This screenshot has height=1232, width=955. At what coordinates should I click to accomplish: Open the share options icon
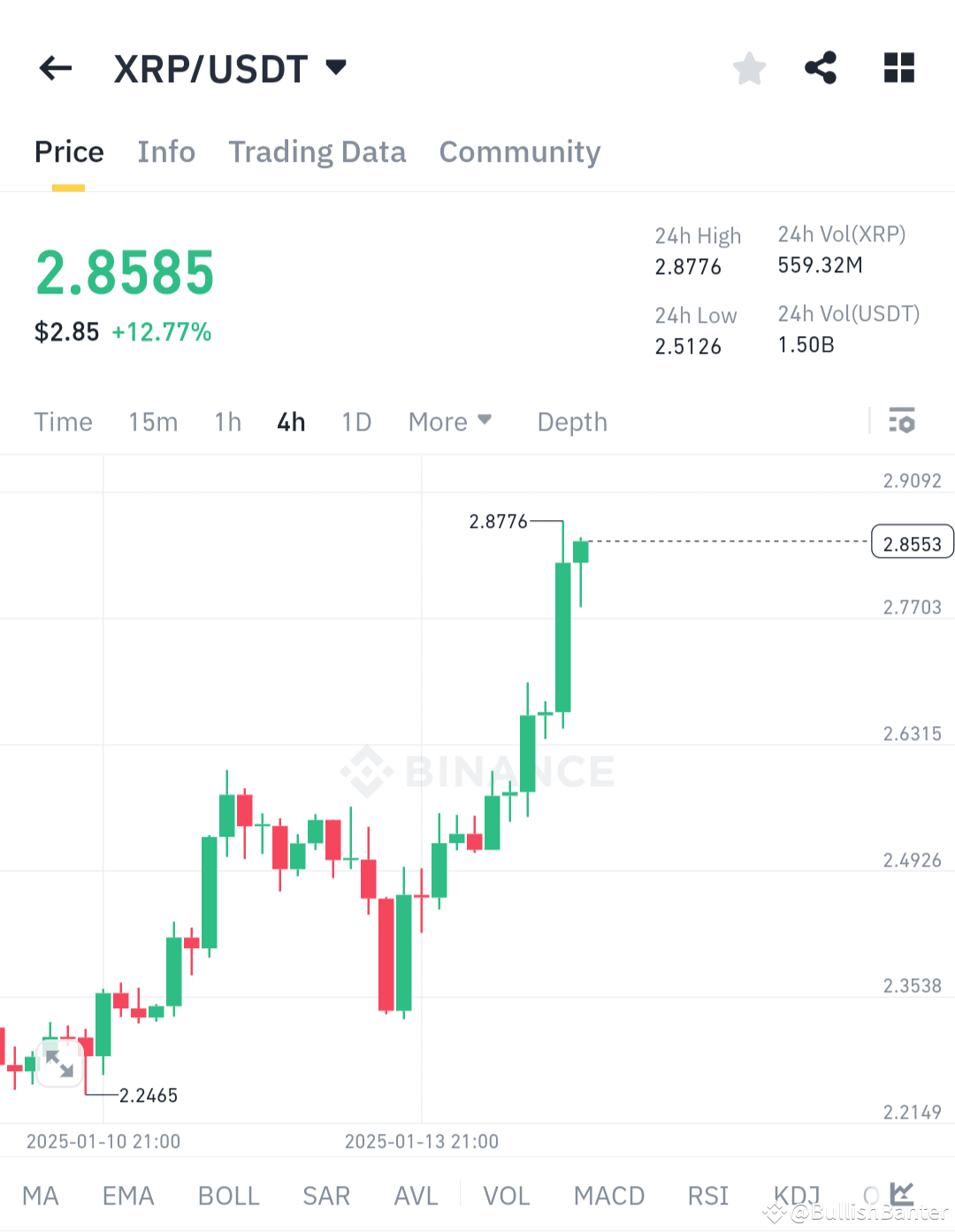click(821, 68)
